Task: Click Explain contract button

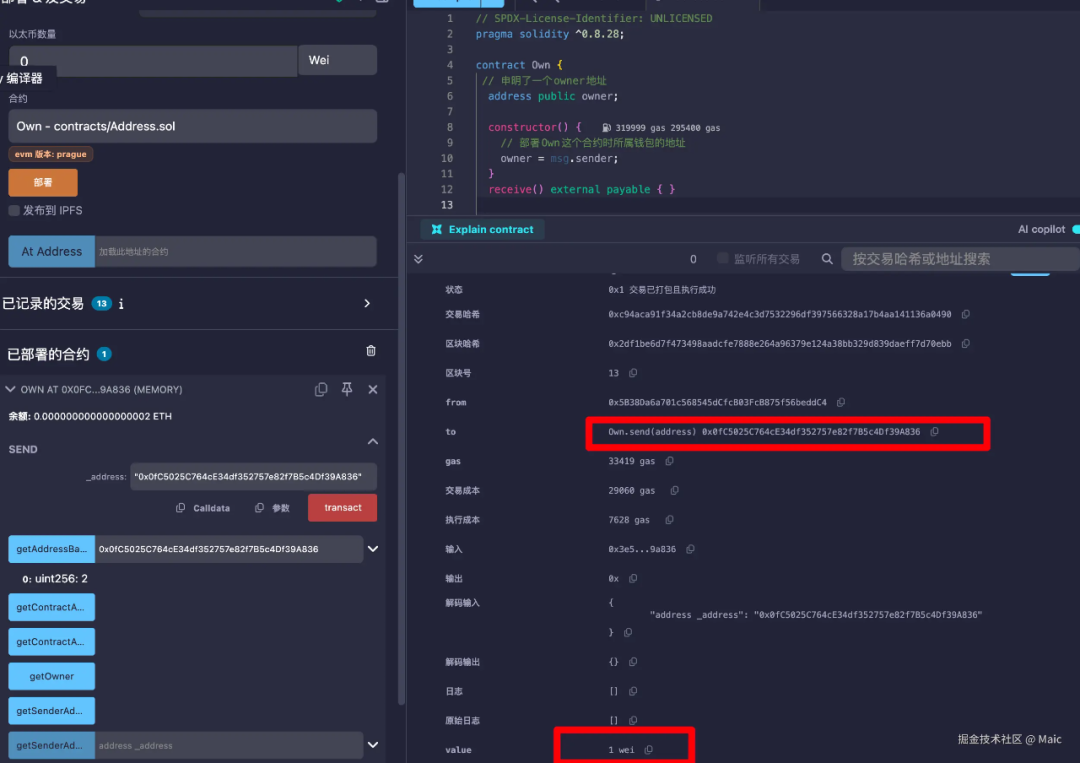Action: click(483, 229)
